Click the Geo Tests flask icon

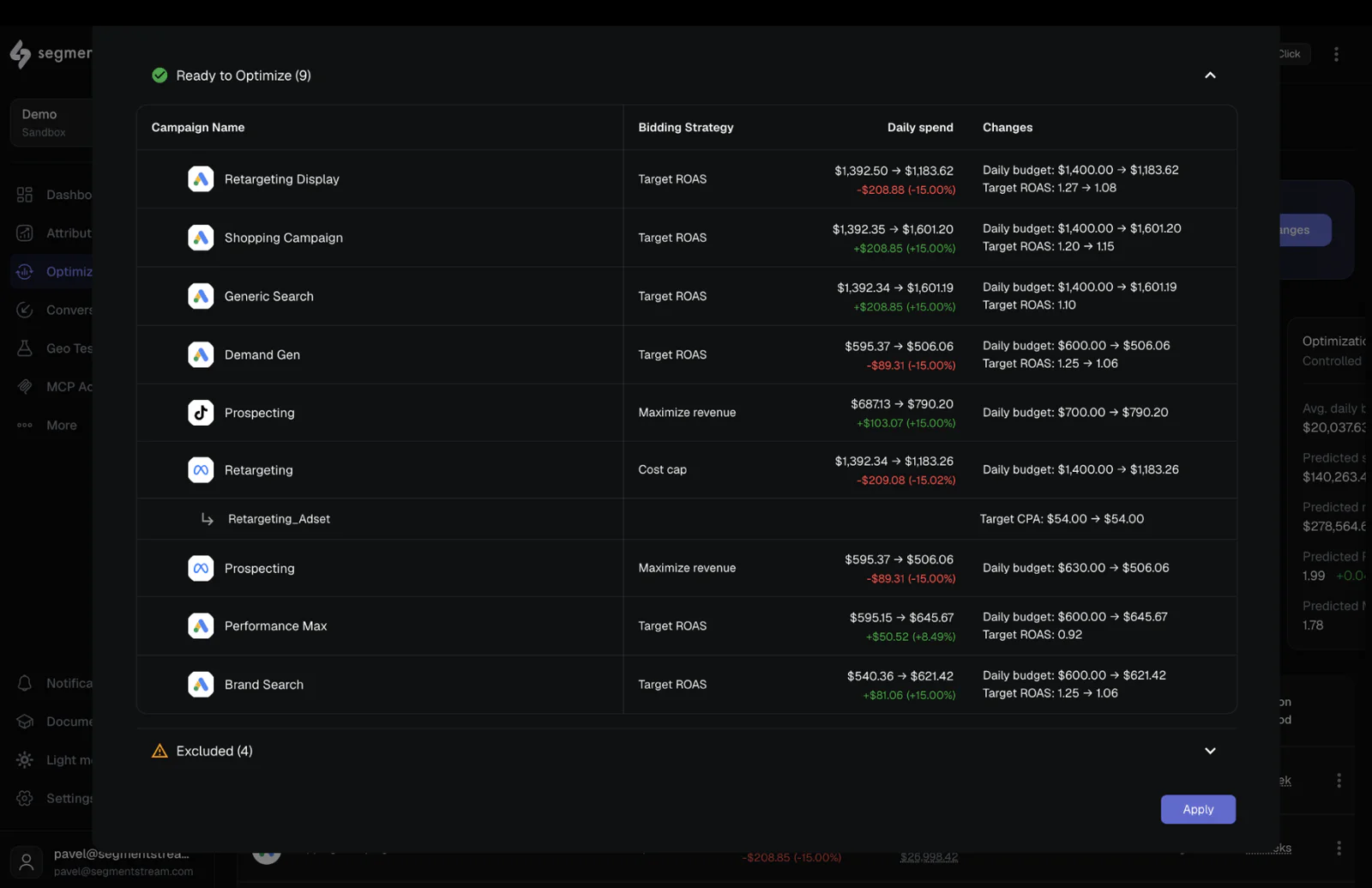(x=25, y=348)
